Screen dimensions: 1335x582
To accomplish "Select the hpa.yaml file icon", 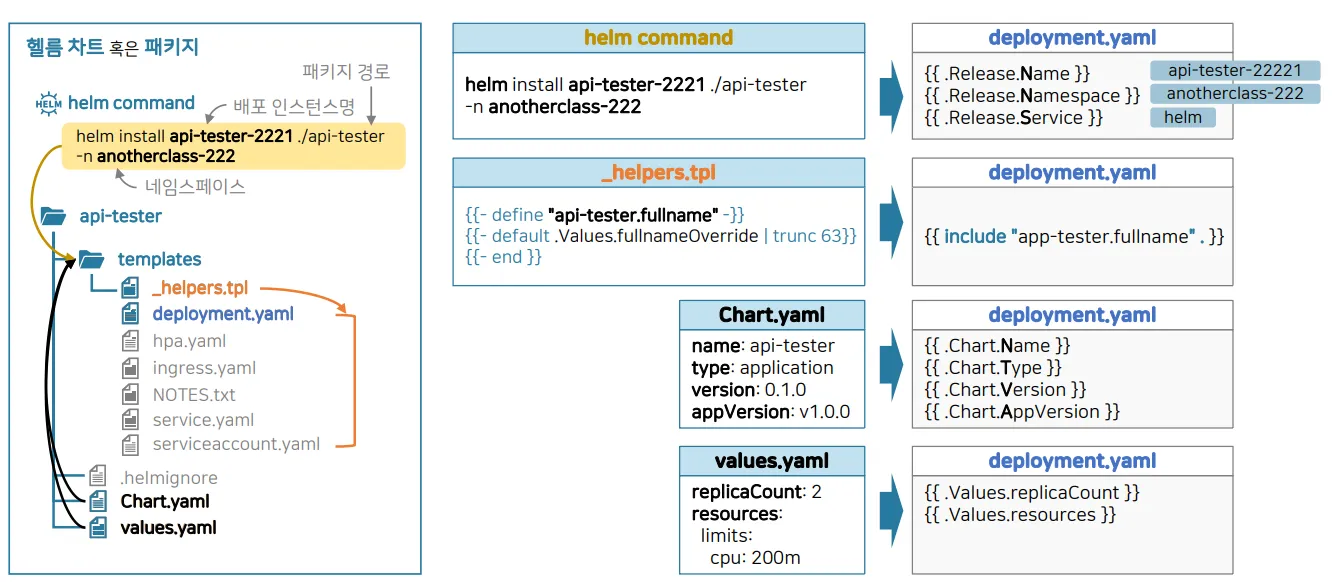I will coord(130,342).
